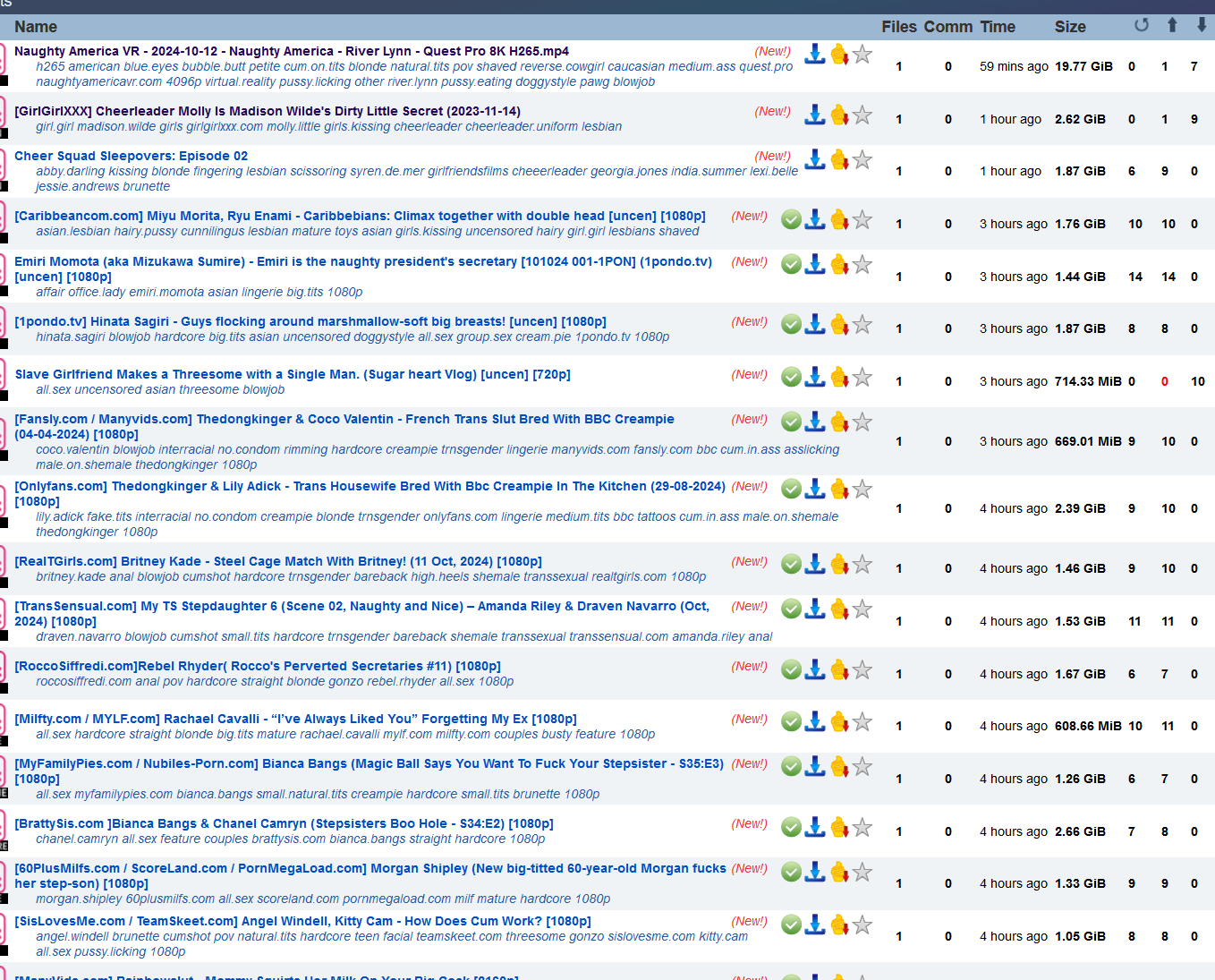
Task: Star the Rachael Cavalli Milfty torrent
Action: [x=862, y=721]
